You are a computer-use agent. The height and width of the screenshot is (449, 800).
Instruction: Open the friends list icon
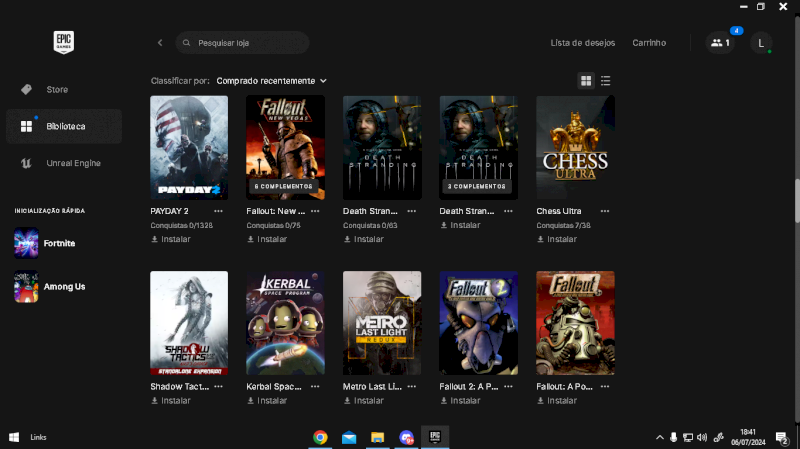720,43
